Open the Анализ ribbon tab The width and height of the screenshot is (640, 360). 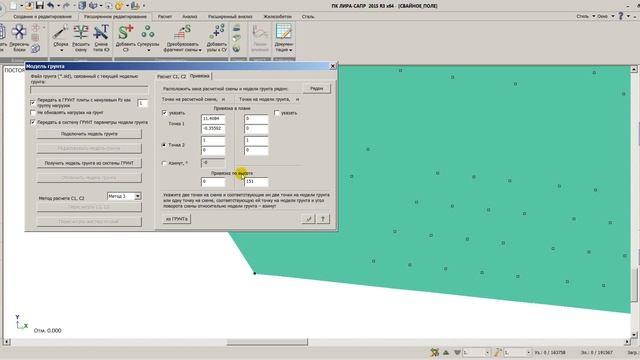click(x=189, y=17)
